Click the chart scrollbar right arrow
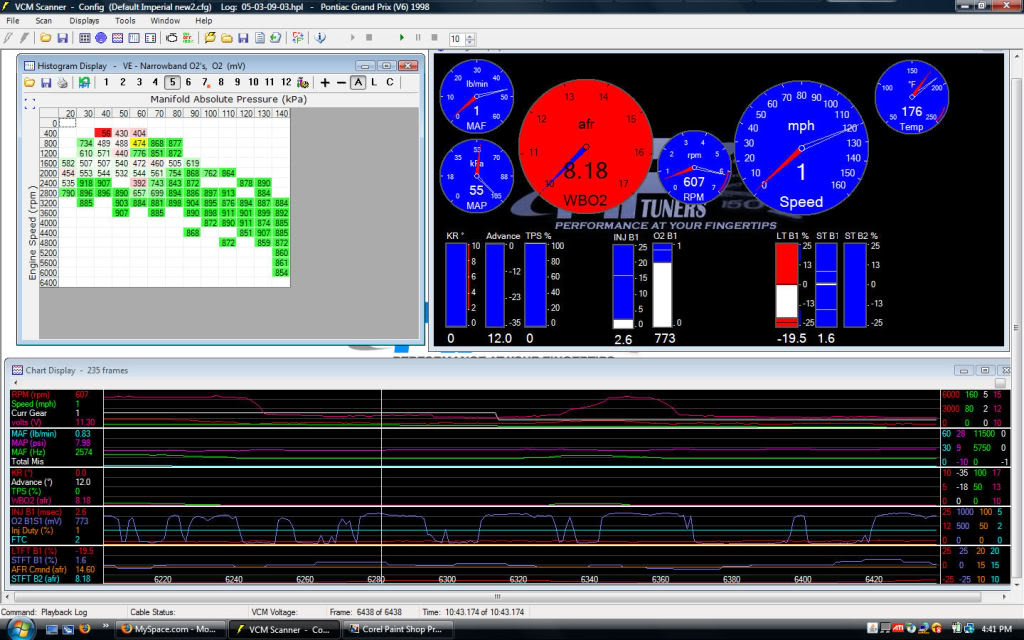The height and width of the screenshot is (640, 1024). click(x=1005, y=596)
